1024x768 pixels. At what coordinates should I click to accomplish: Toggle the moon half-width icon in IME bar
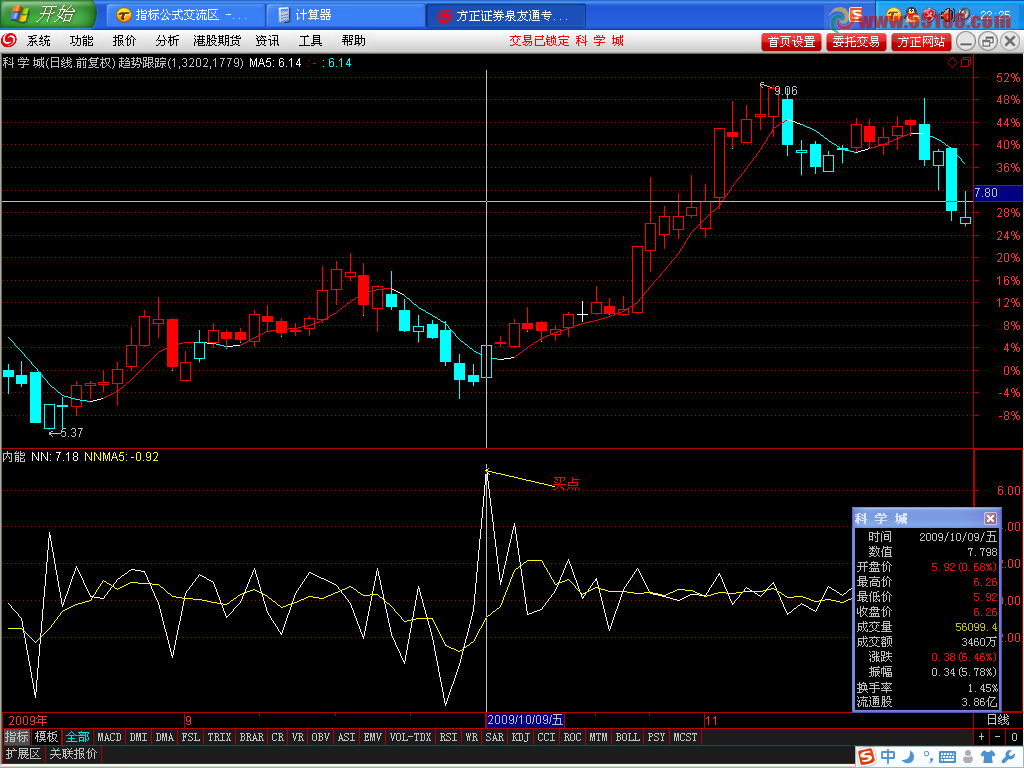coord(909,756)
